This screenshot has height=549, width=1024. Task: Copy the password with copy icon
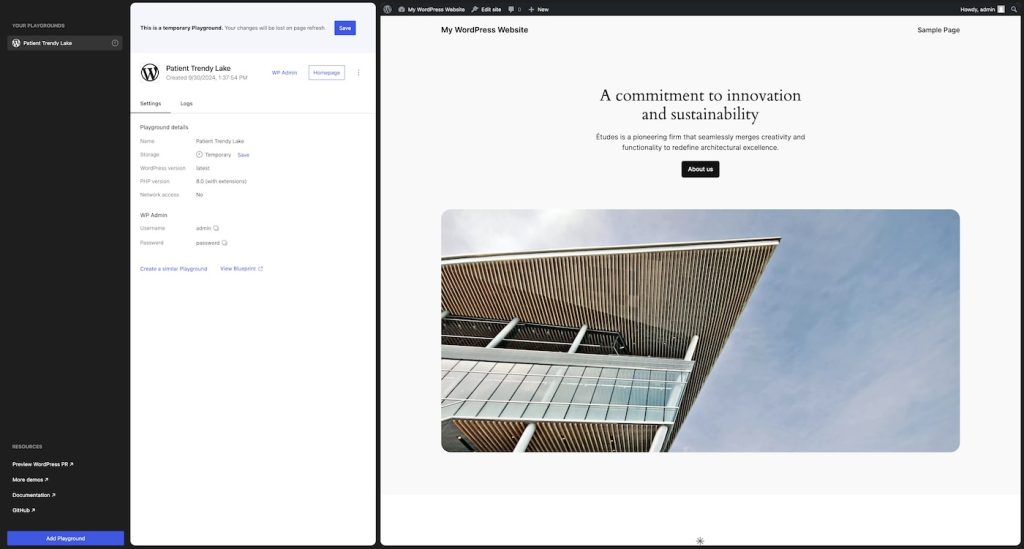click(x=225, y=243)
